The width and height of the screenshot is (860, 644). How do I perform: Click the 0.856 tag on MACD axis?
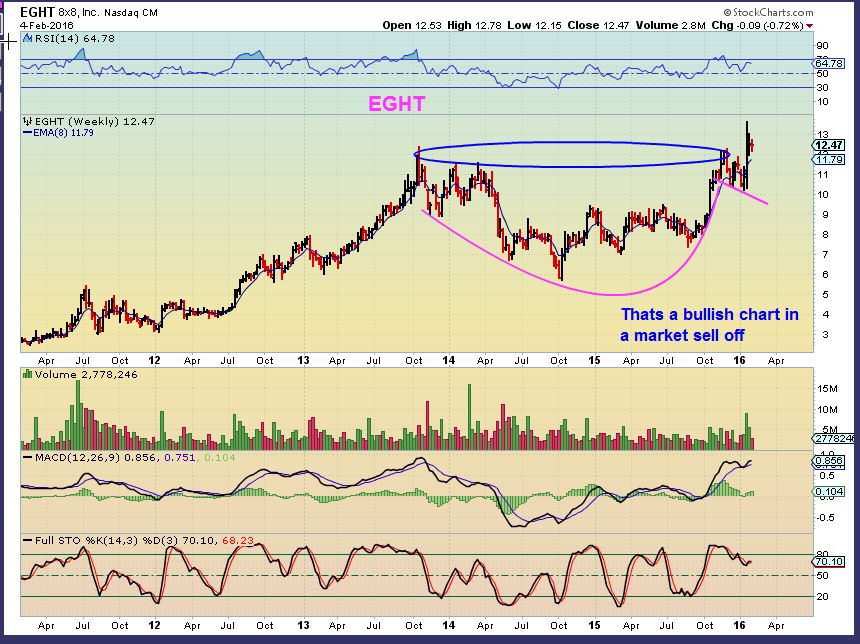pos(829,461)
